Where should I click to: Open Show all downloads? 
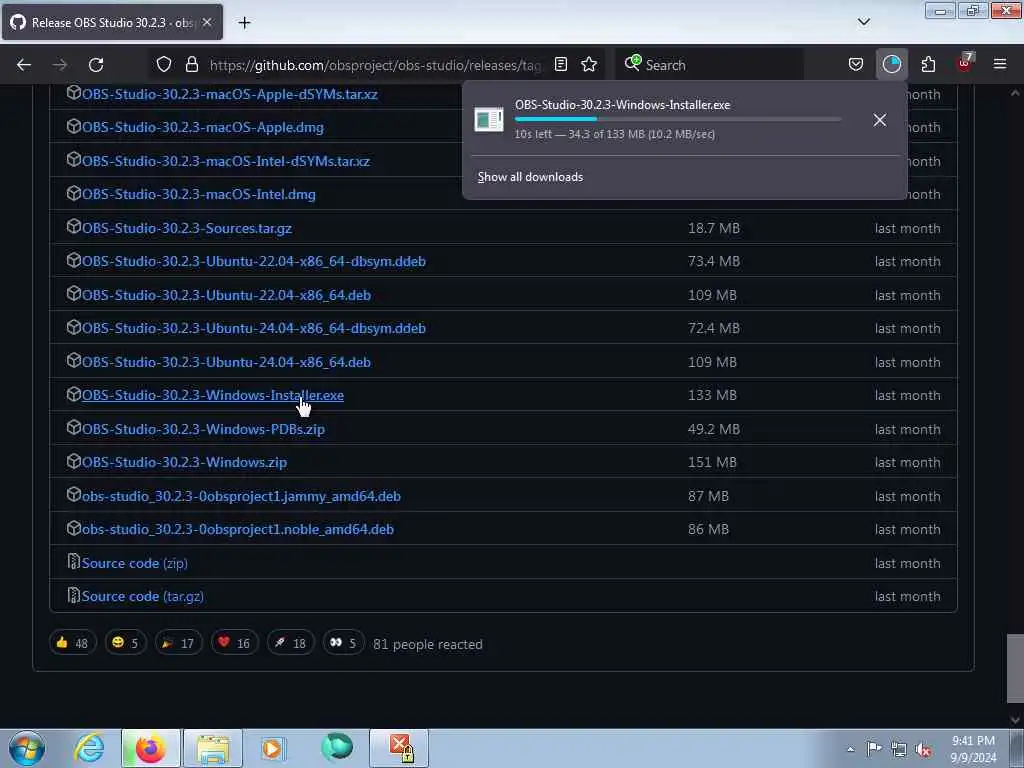tap(530, 177)
